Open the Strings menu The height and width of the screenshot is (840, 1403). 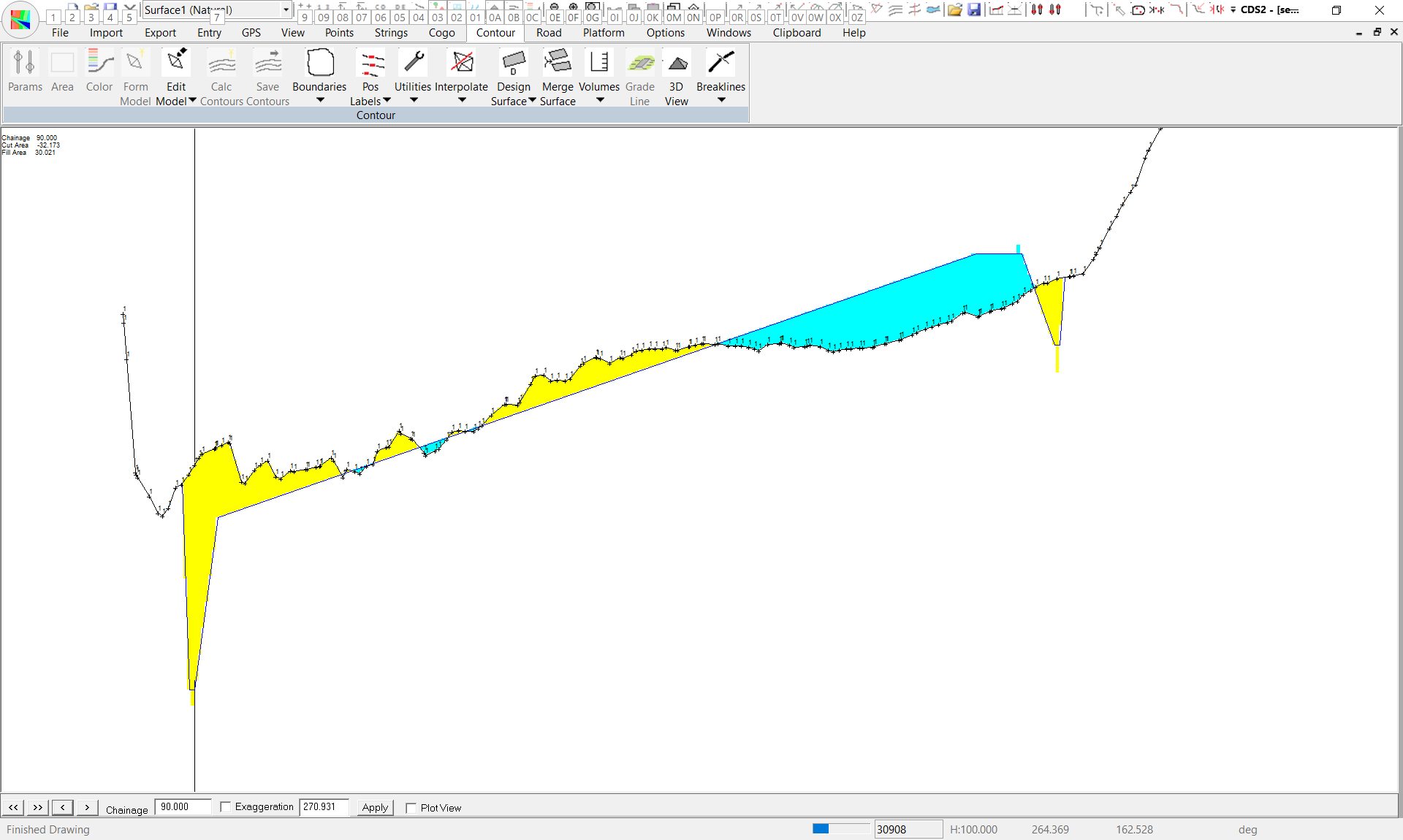pyautogui.click(x=391, y=33)
